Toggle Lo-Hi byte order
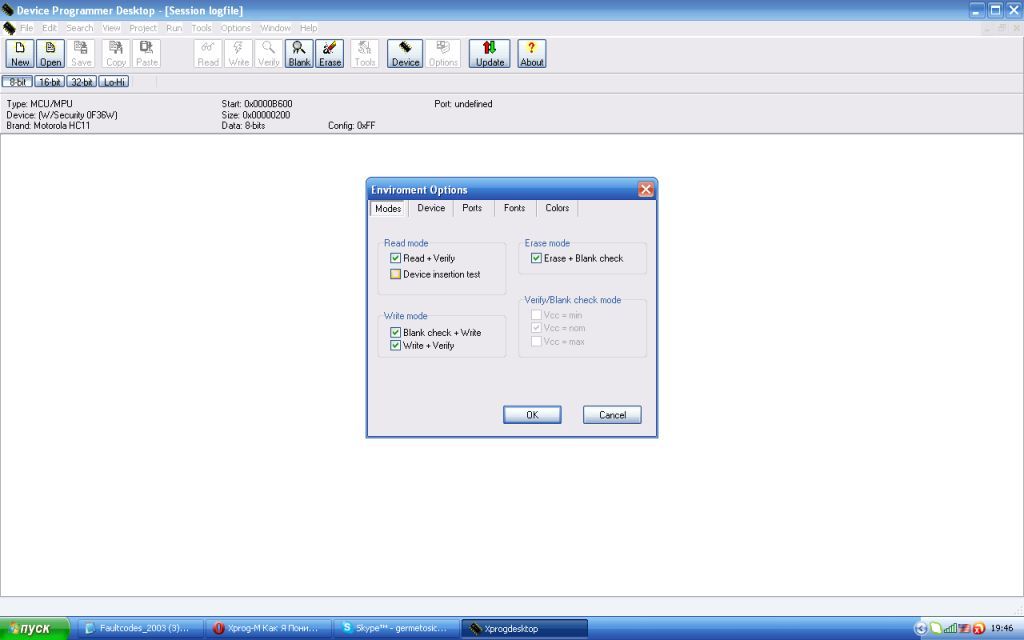The height and width of the screenshot is (640, 1024). point(114,82)
